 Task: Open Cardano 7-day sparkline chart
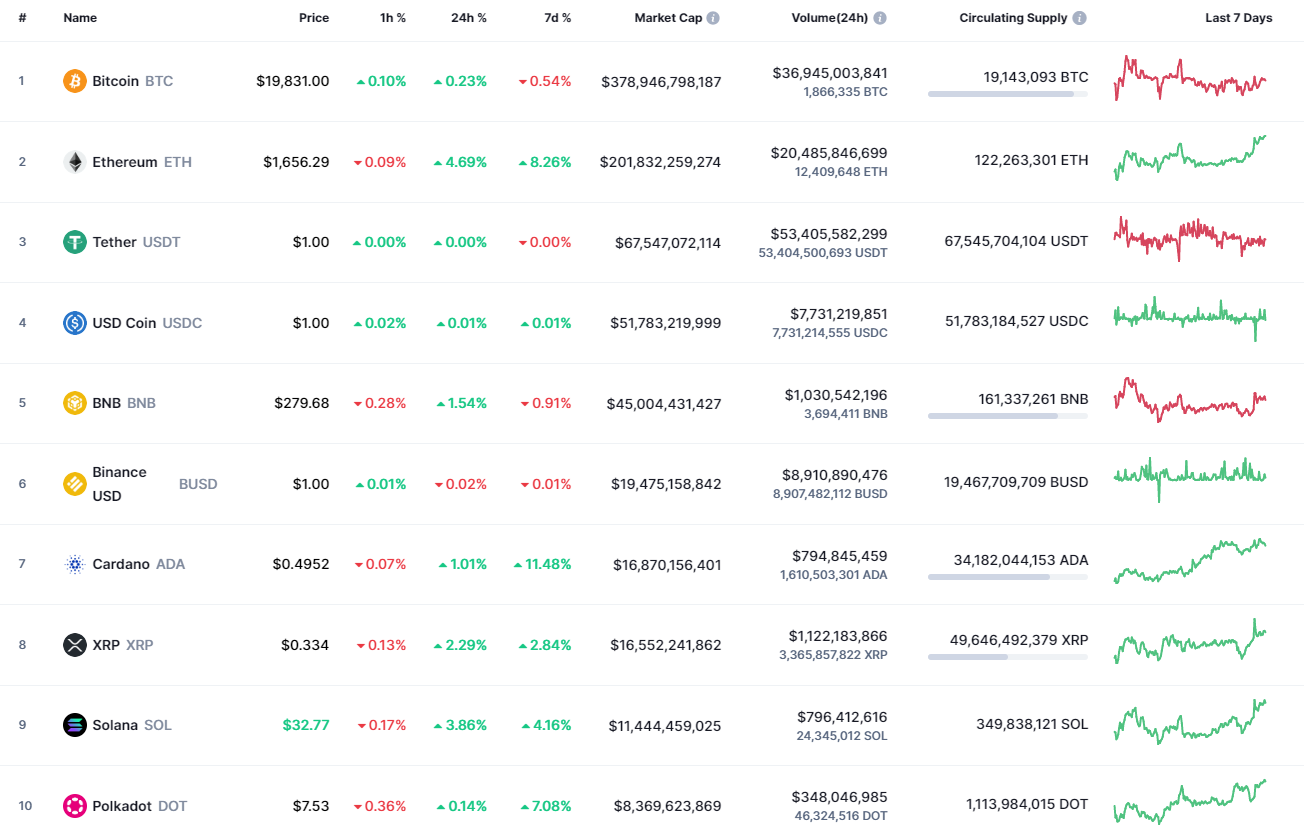(x=1190, y=561)
